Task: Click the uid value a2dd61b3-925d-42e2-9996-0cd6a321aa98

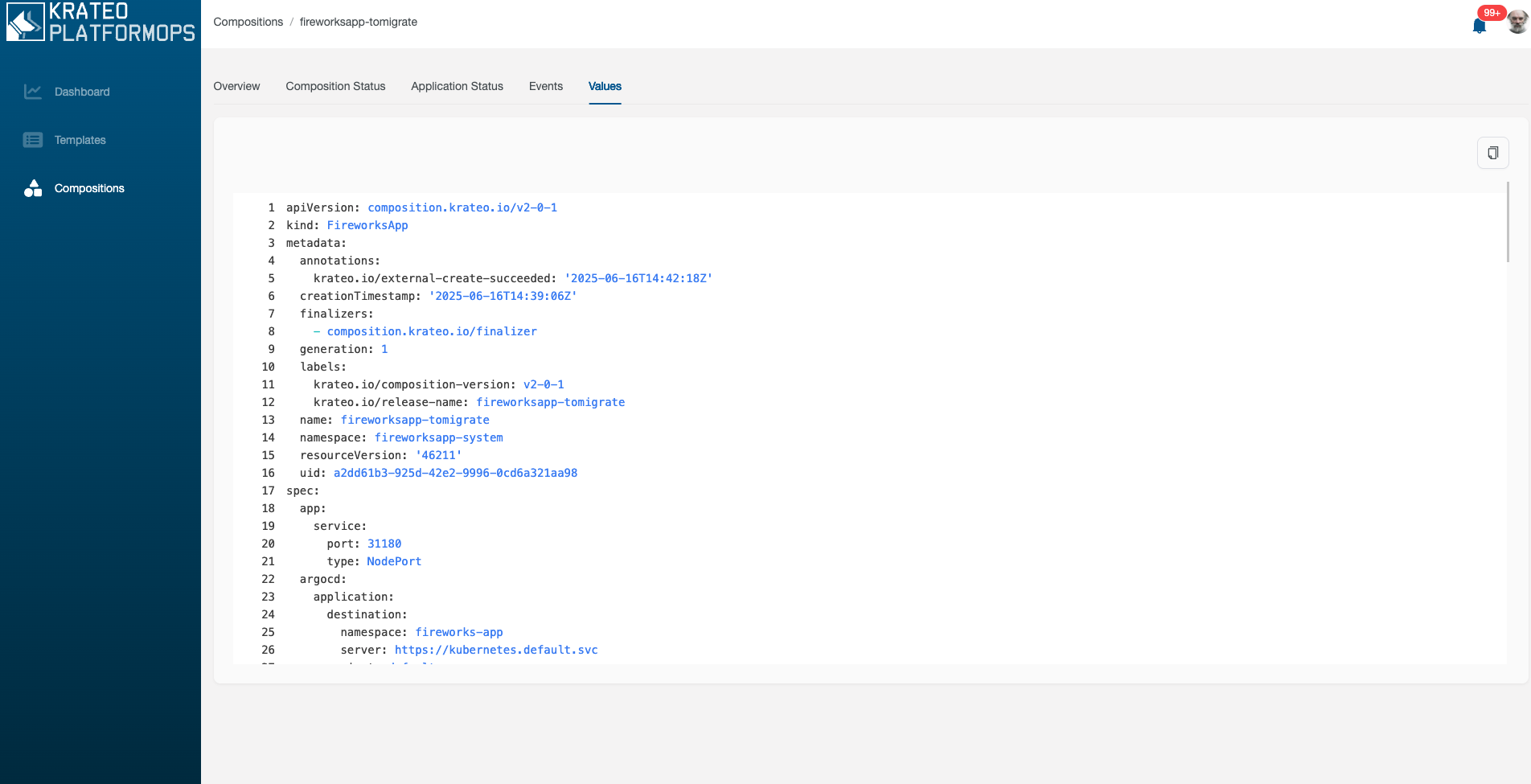Action: pos(456,473)
